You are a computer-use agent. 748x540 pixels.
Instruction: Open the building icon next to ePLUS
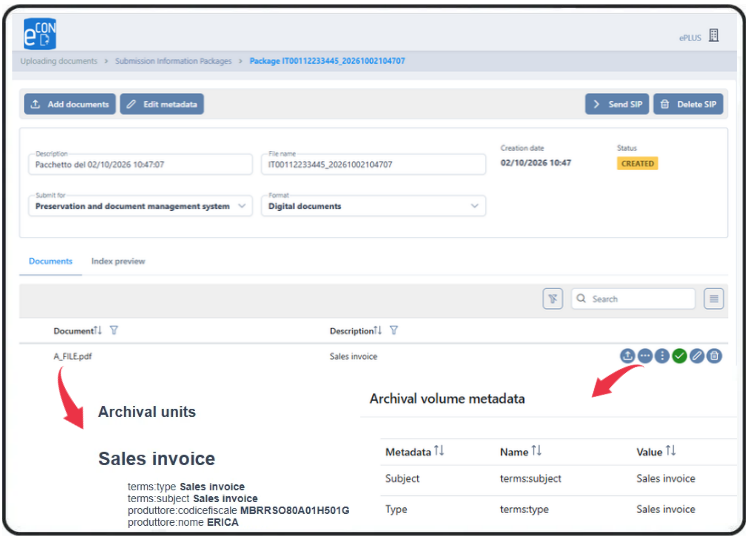coord(714,36)
